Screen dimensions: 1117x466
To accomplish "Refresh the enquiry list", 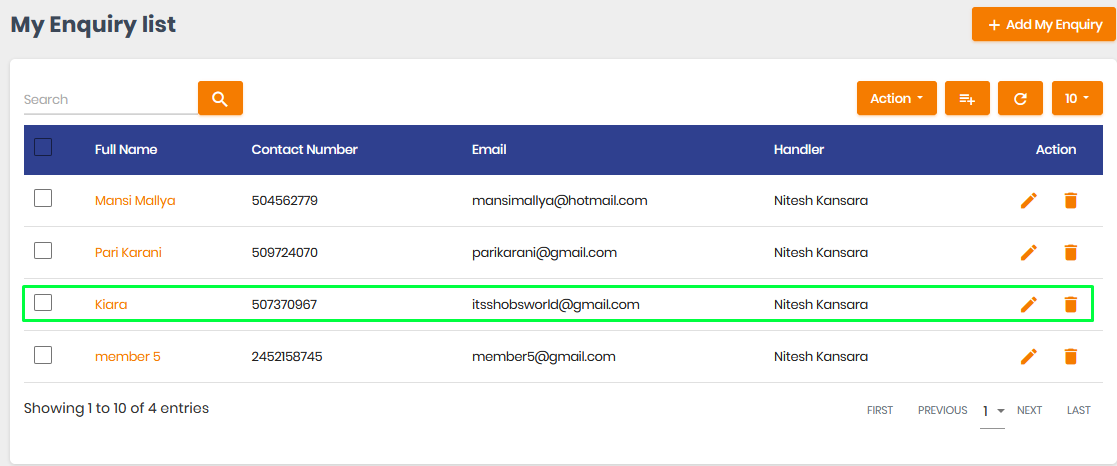I will pyautogui.click(x=1020, y=98).
